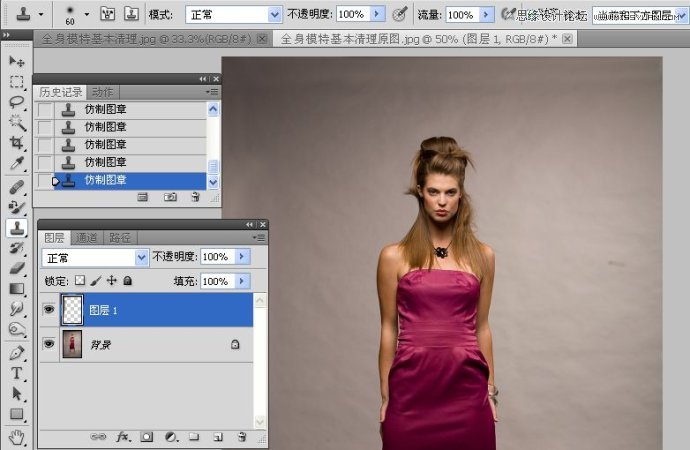Screen dimensions: 690x450
Task: Hide 图层 1 layer visibility eye
Action: pyautogui.click(x=48, y=311)
